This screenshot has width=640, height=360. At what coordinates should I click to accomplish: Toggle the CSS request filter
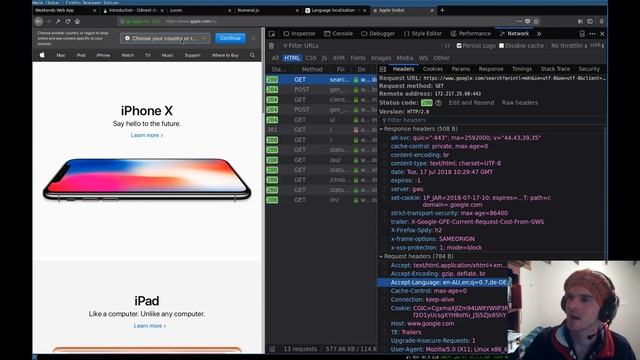click(x=311, y=58)
